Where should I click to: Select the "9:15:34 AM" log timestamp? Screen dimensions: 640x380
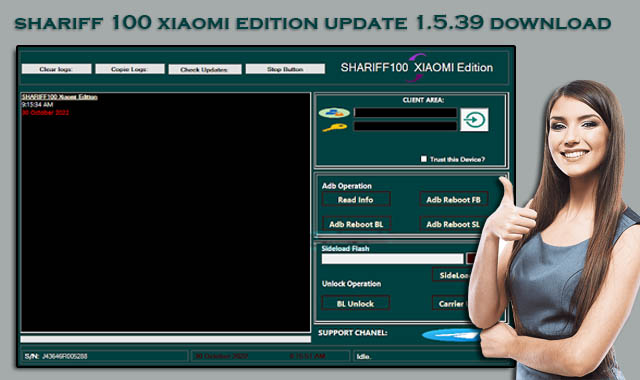(37, 104)
